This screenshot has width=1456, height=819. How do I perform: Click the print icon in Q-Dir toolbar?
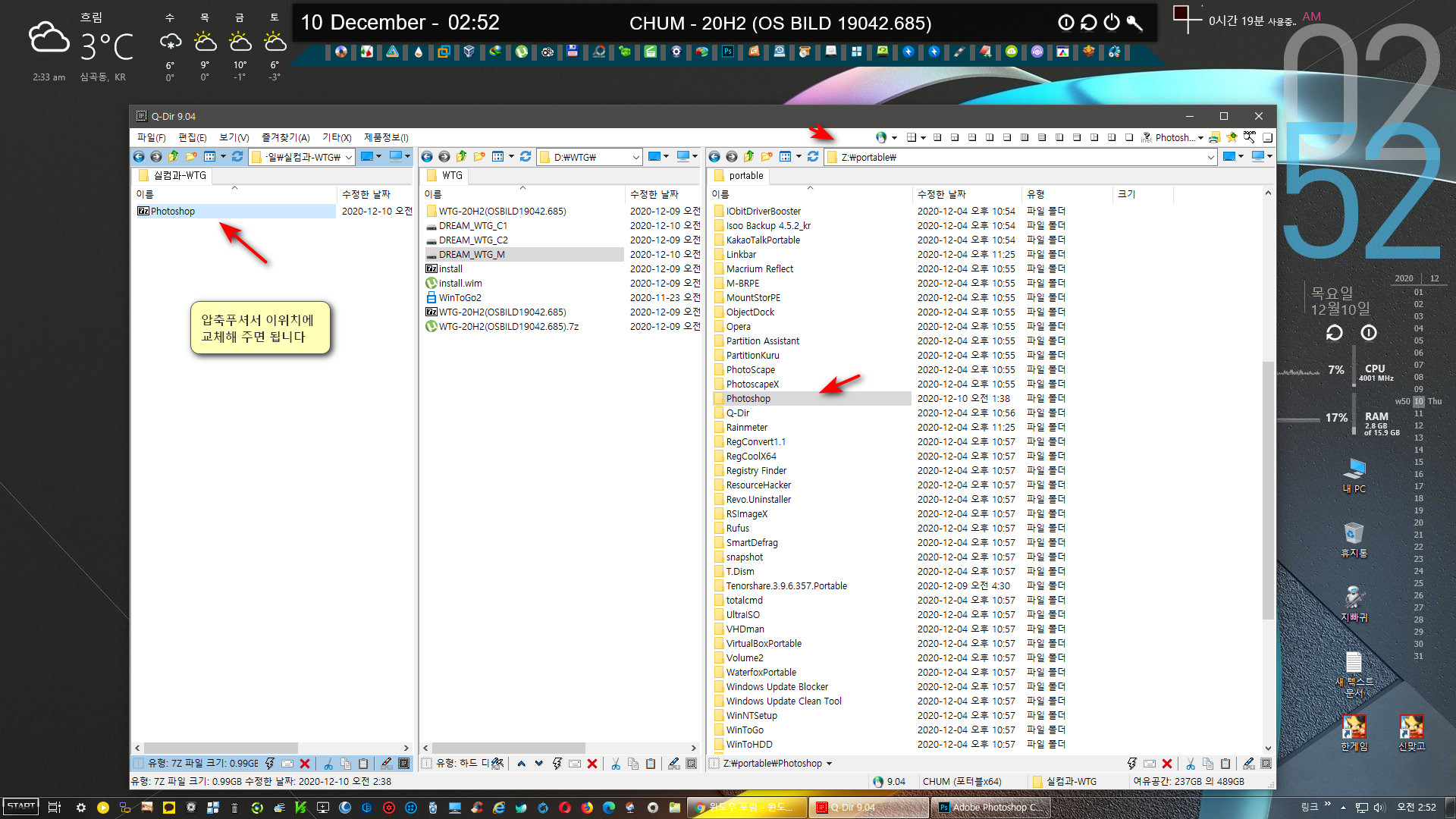tap(1214, 137)
